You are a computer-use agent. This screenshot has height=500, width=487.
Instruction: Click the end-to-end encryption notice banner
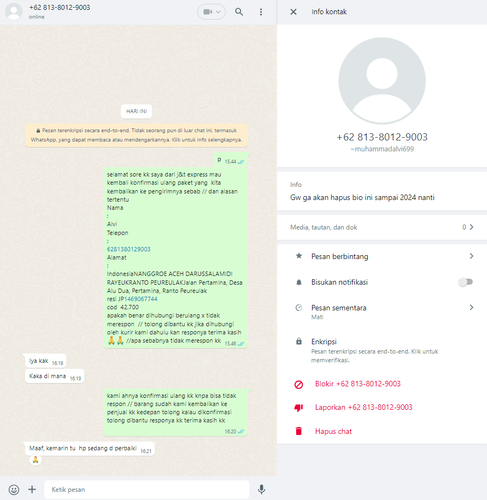(x=136, y=135)
